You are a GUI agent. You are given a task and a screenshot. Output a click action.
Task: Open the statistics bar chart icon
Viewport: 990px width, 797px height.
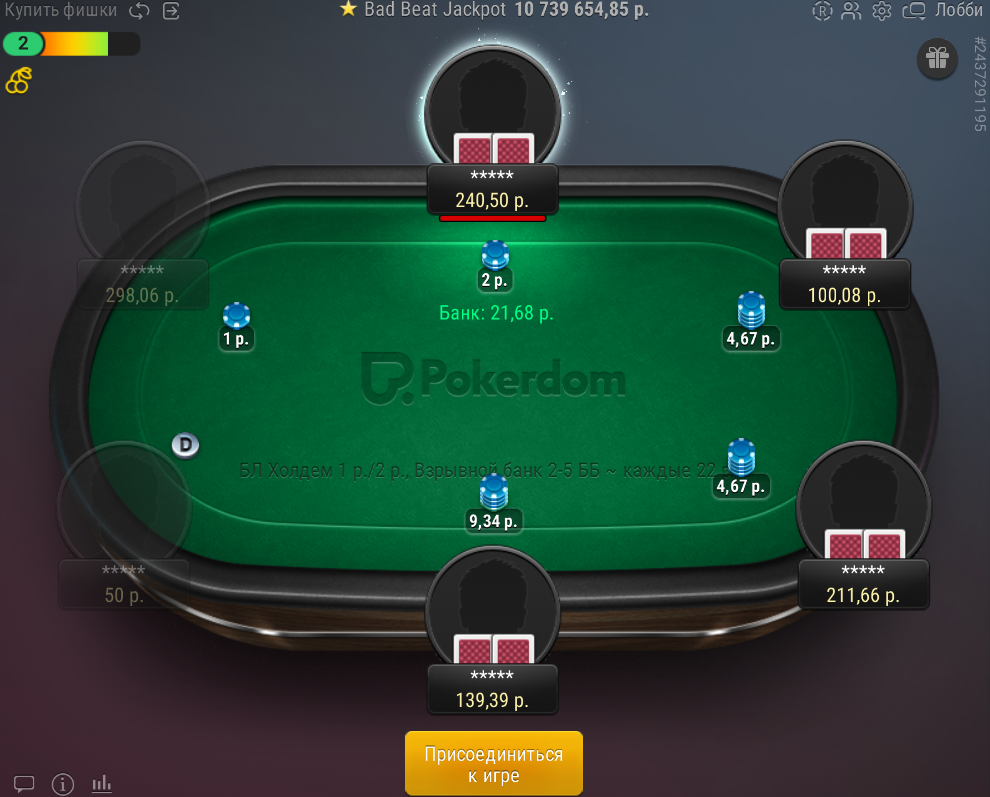(101, 784)
